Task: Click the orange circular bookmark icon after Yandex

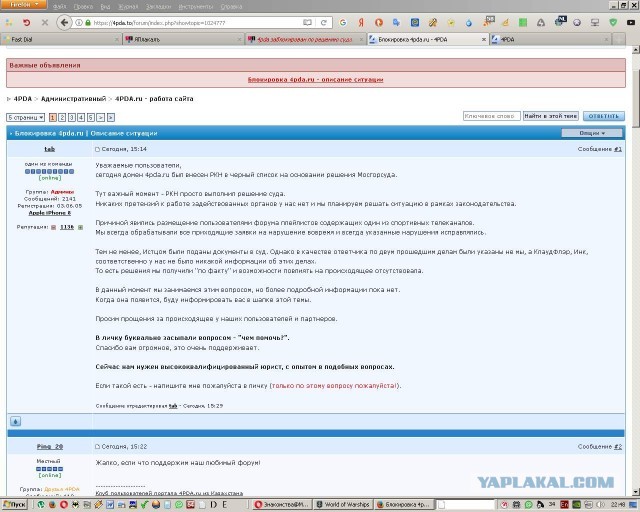Action: point(379,23)
